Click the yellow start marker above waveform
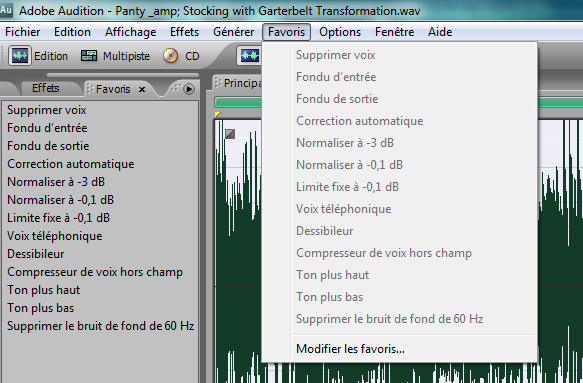 [x=218, y=114]
